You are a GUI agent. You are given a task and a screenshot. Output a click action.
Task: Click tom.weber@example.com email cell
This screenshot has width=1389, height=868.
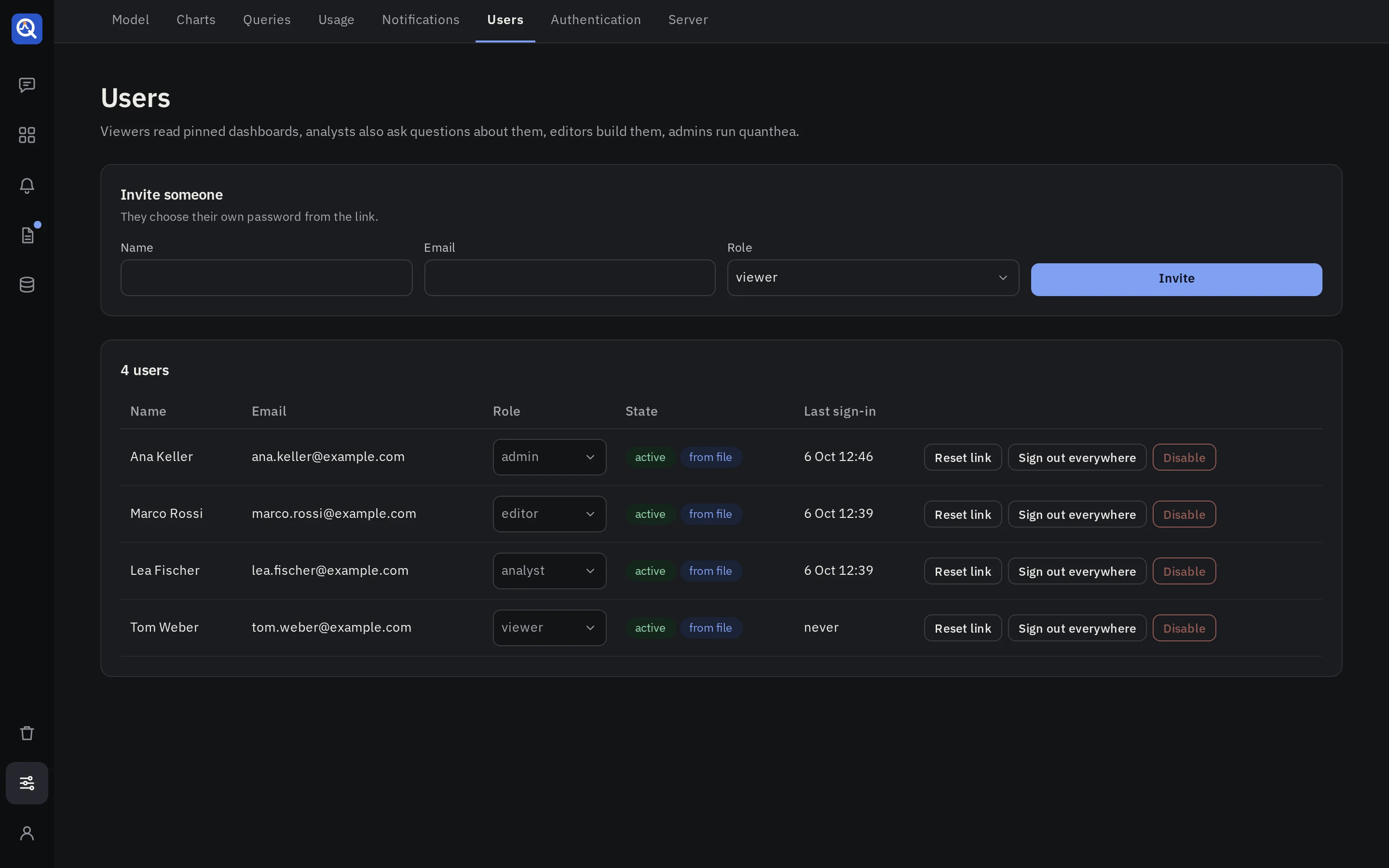[331, 627]
